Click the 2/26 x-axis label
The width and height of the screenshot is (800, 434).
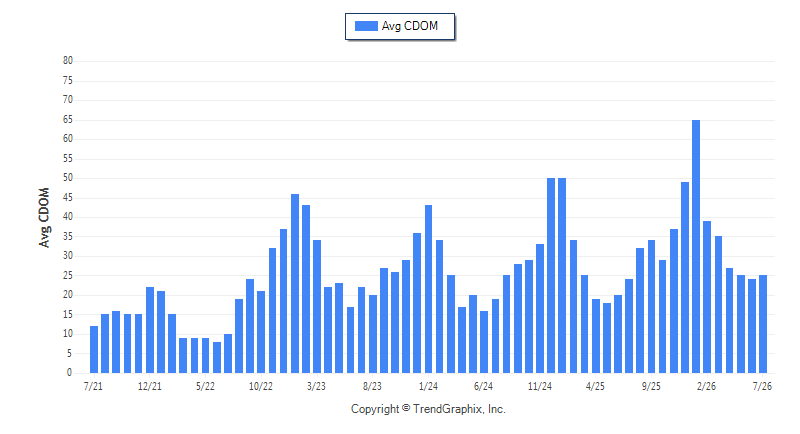(x=707, y=387)
